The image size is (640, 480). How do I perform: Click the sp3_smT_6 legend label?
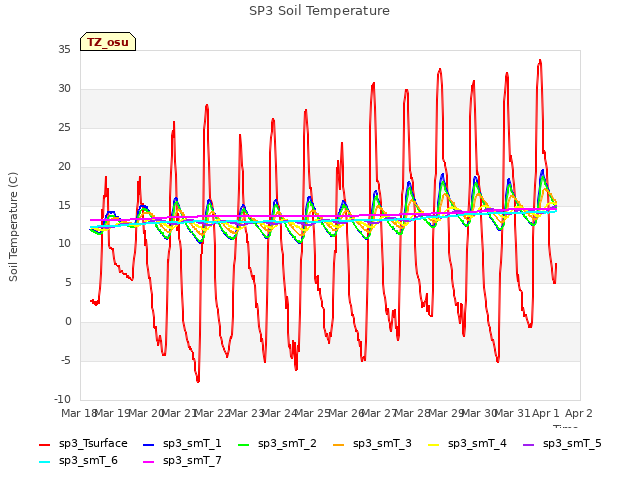(88, 461)
